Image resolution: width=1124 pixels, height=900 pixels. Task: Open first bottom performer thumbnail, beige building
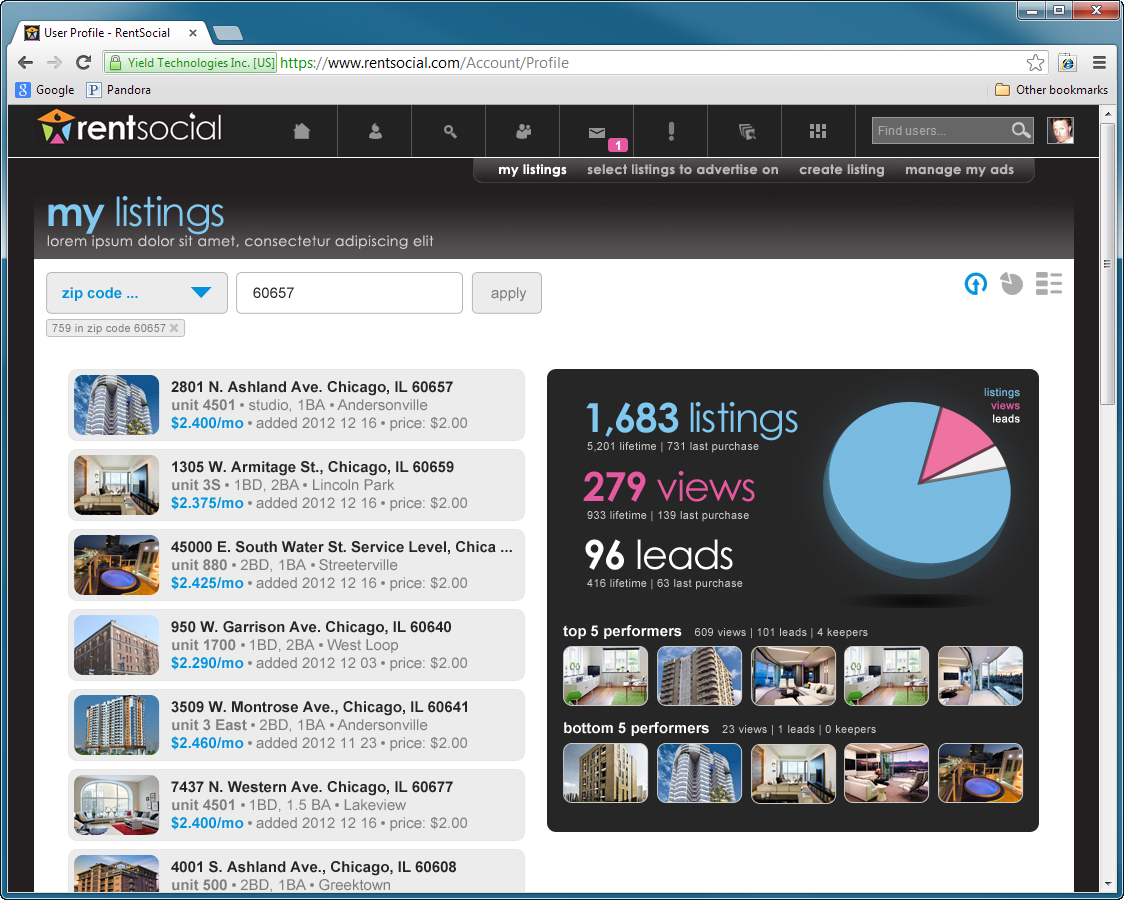(605, 772)
